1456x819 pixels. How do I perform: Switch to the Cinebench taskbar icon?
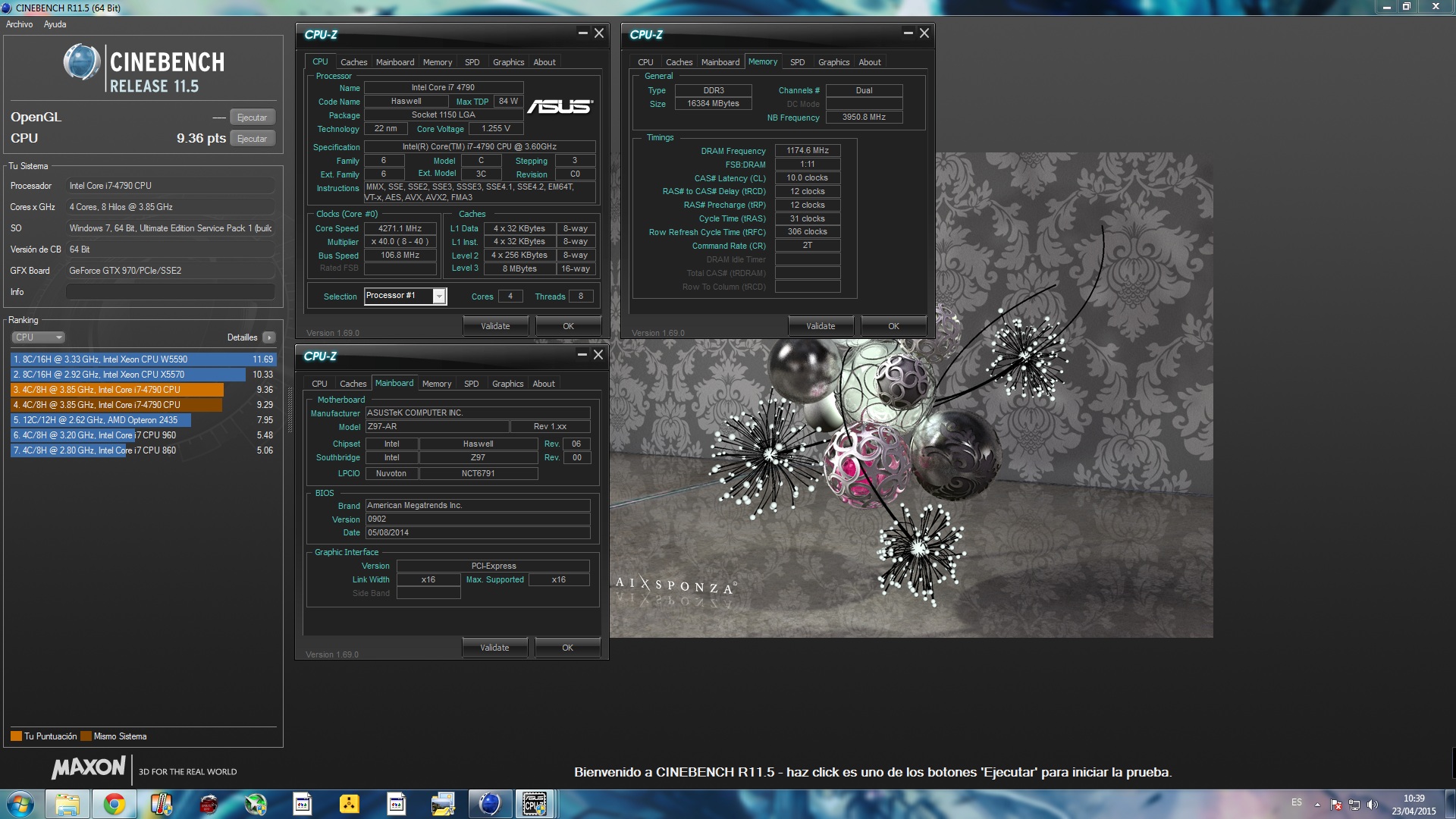pos(490,804)
